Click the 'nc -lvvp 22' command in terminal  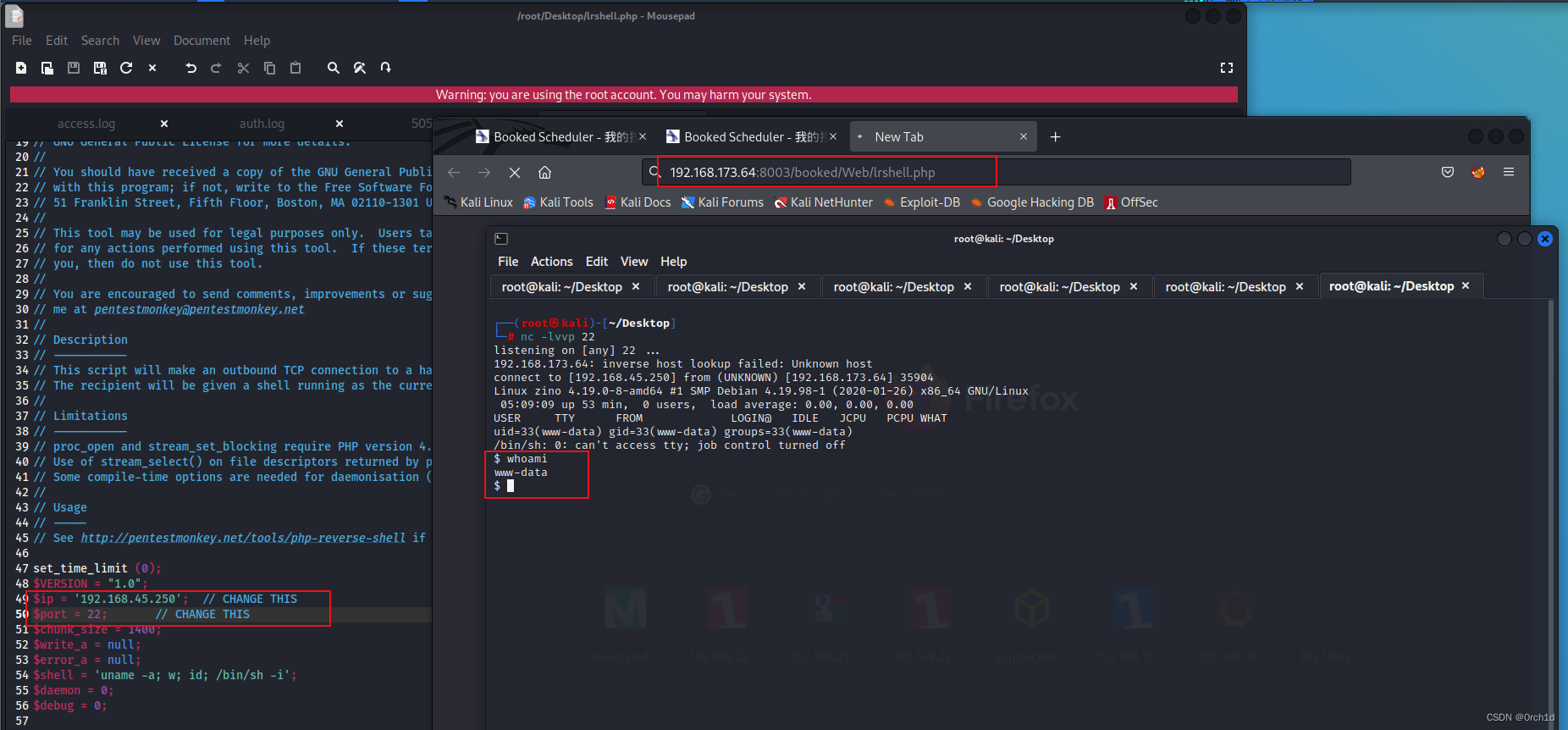click(x=558, y=337)
